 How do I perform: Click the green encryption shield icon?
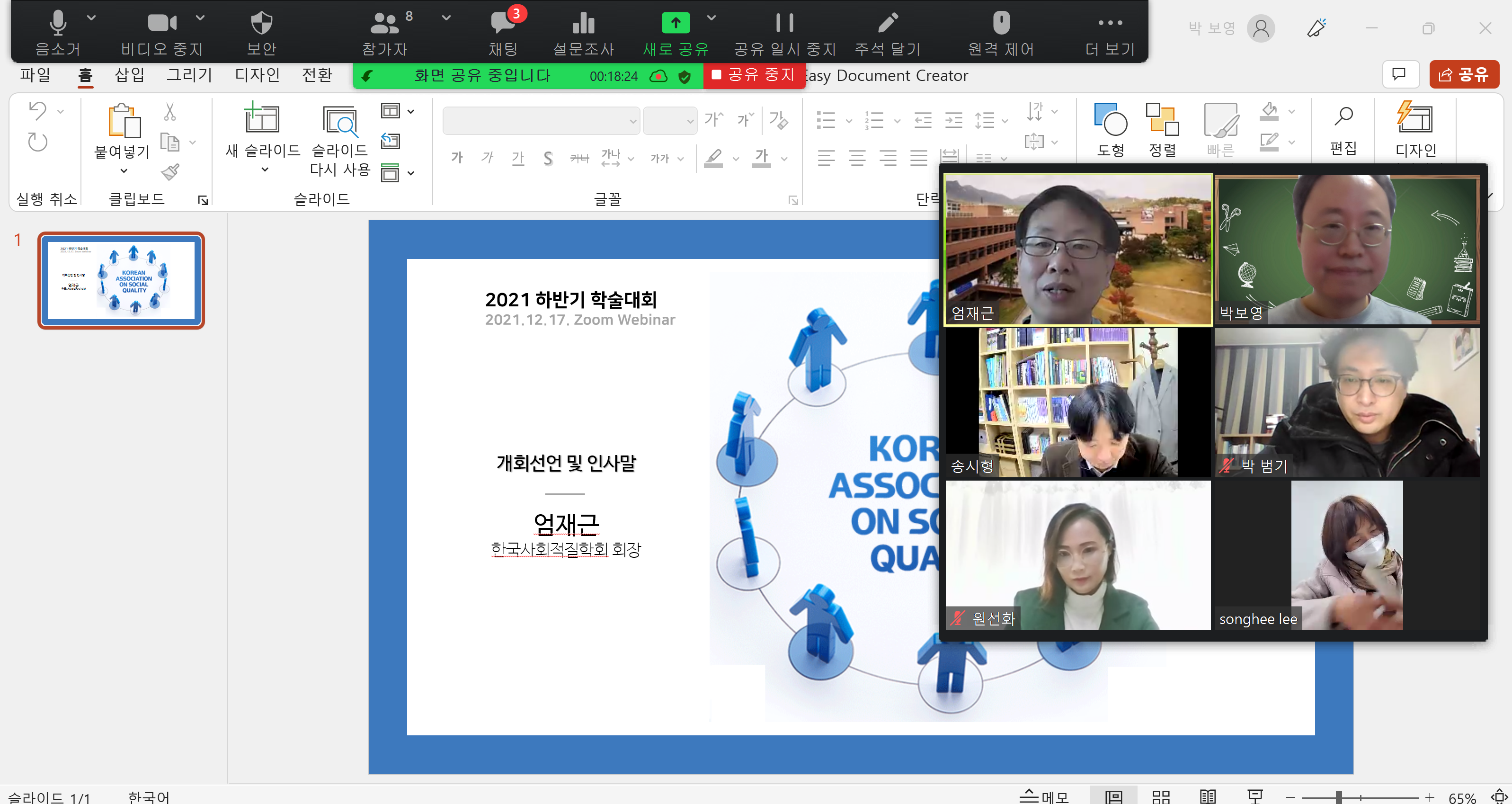tap(685, 76)
